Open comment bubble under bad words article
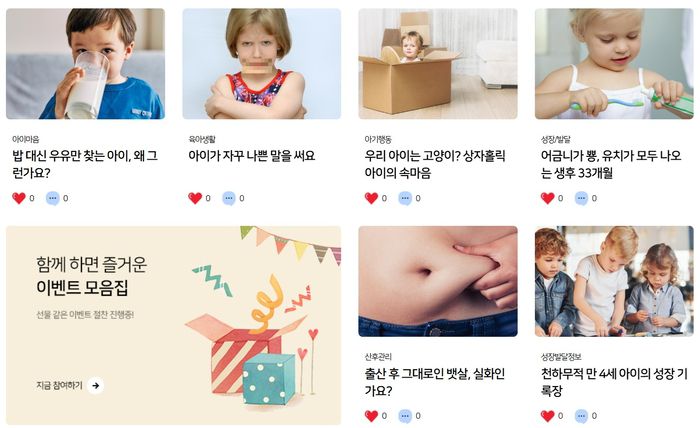Image resolution: width=700 pixels, height=428 pixels. (229, 198)
